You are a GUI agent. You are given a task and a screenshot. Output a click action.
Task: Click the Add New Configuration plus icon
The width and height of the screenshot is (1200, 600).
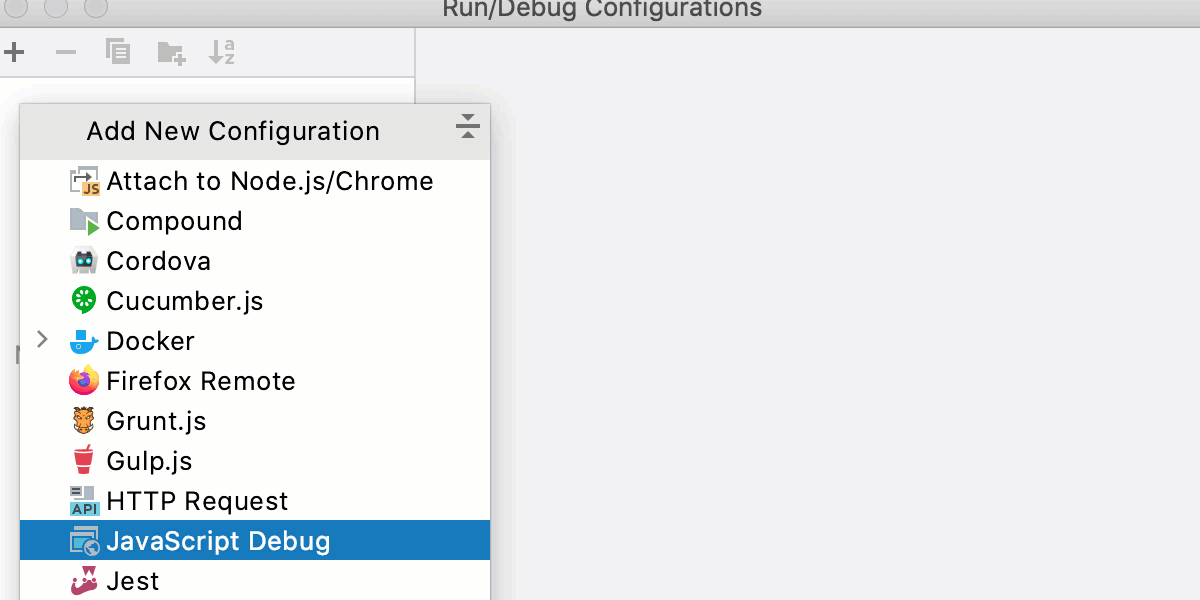14,52
